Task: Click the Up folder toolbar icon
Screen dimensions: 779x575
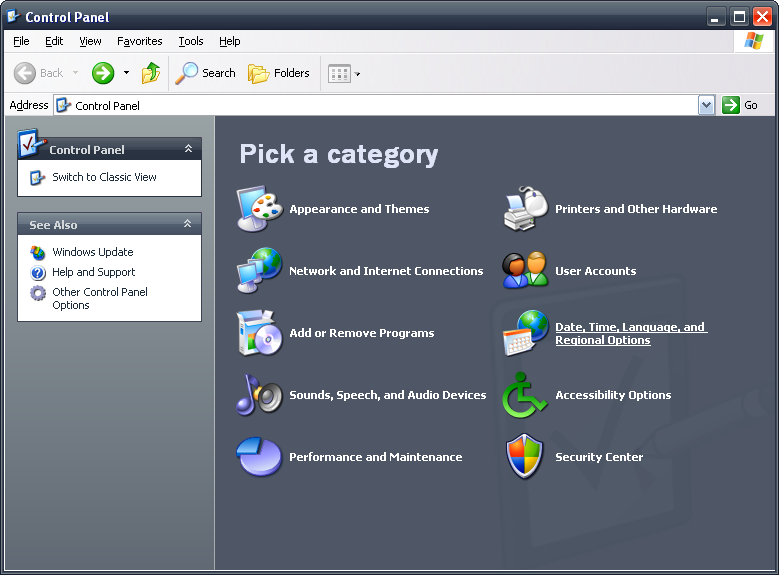Action: (x=151, y=73)
